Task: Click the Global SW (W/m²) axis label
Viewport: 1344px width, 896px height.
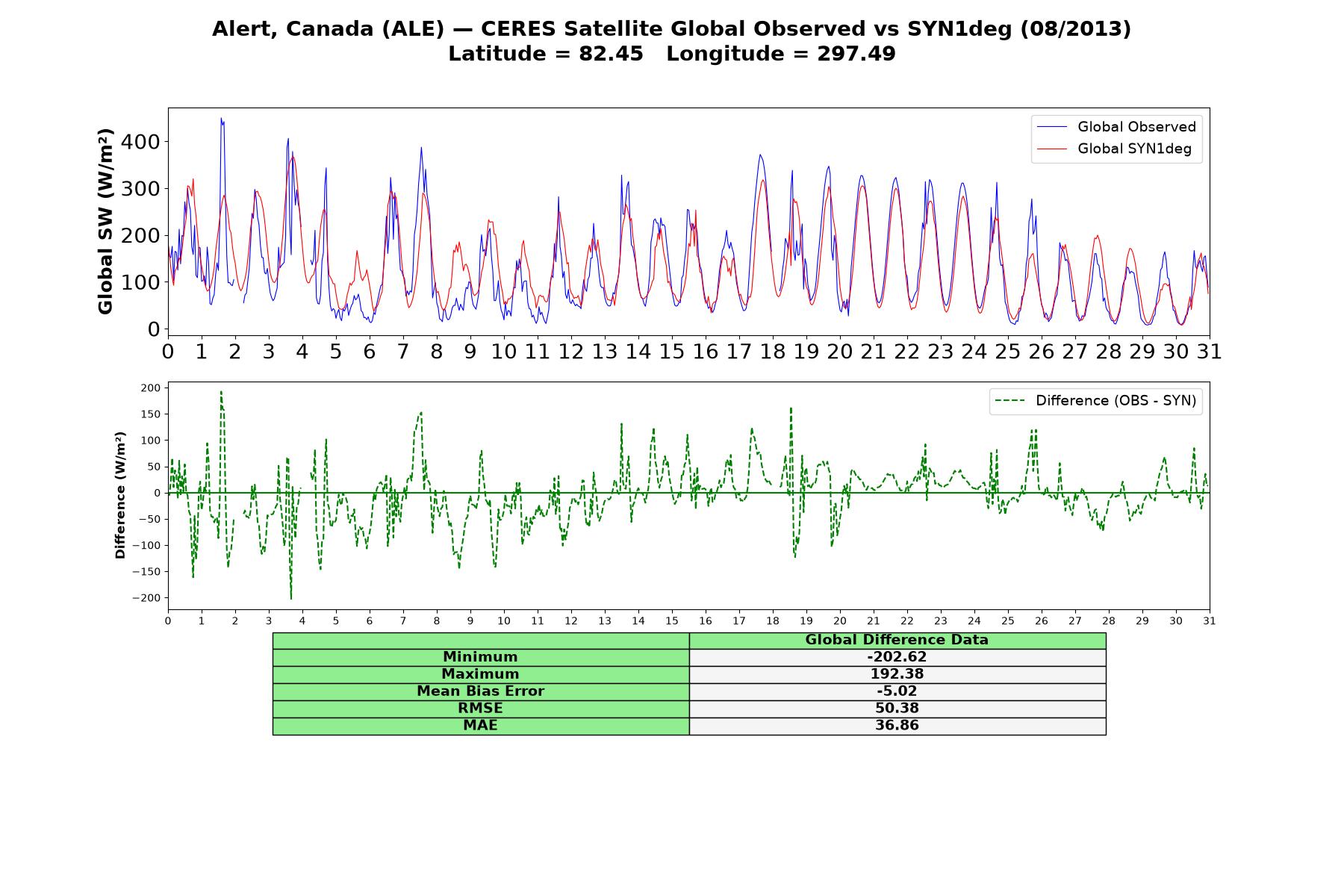Action: tap(106, 221)
